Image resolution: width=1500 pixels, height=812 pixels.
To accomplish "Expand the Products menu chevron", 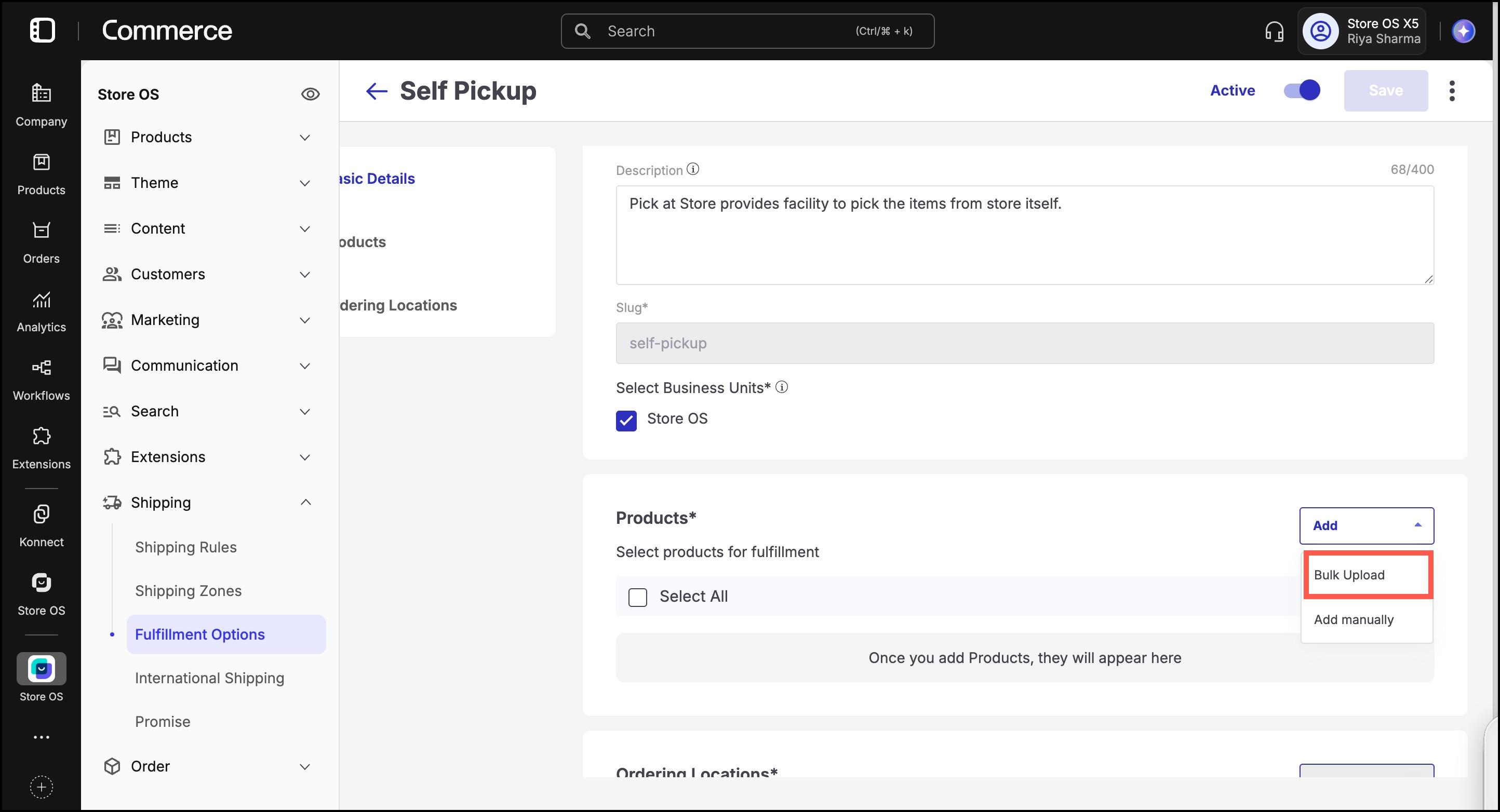I will [304, 138].
